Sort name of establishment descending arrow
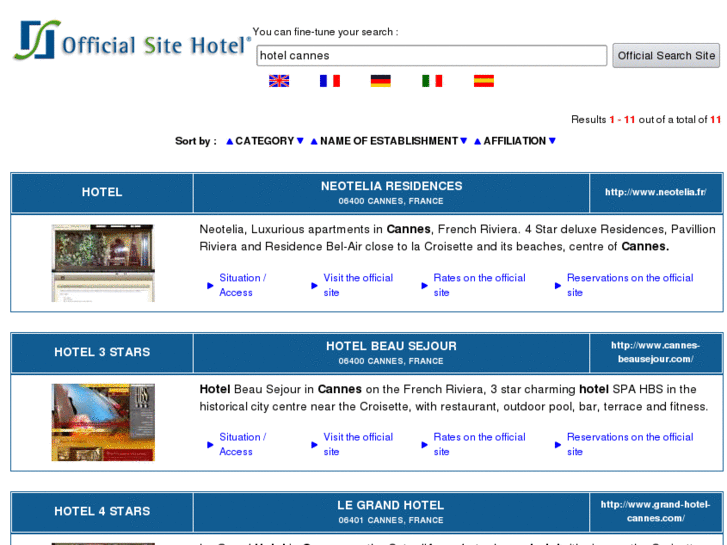 (463, 141)
